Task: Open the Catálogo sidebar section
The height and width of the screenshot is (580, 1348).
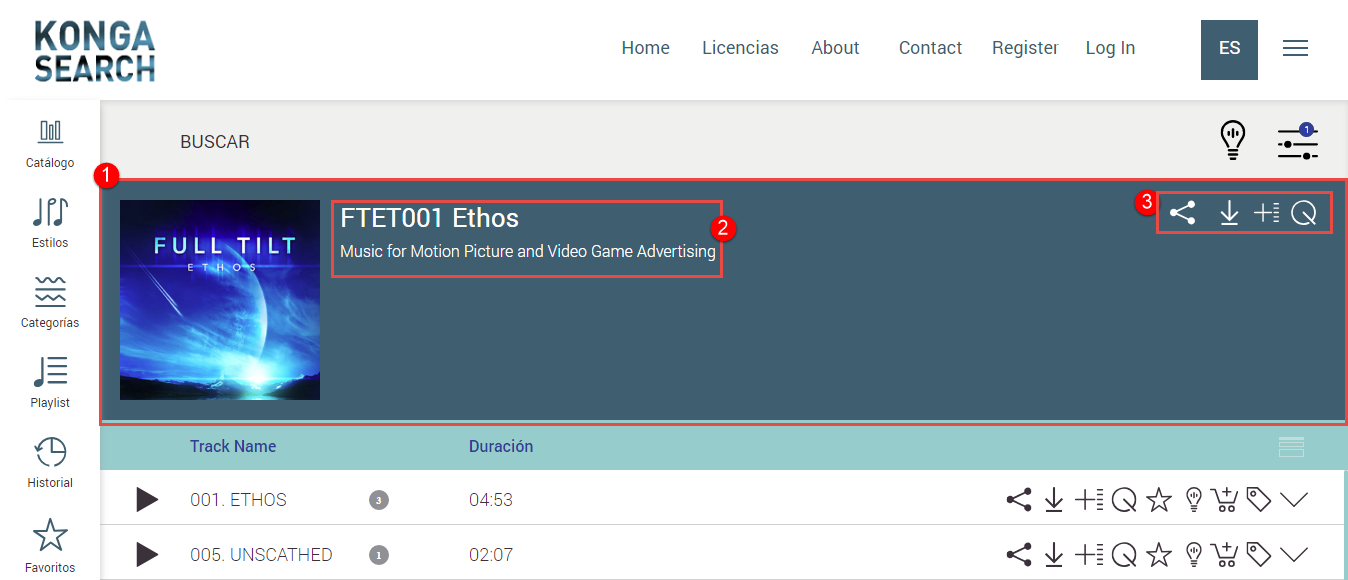Action: 50,145
